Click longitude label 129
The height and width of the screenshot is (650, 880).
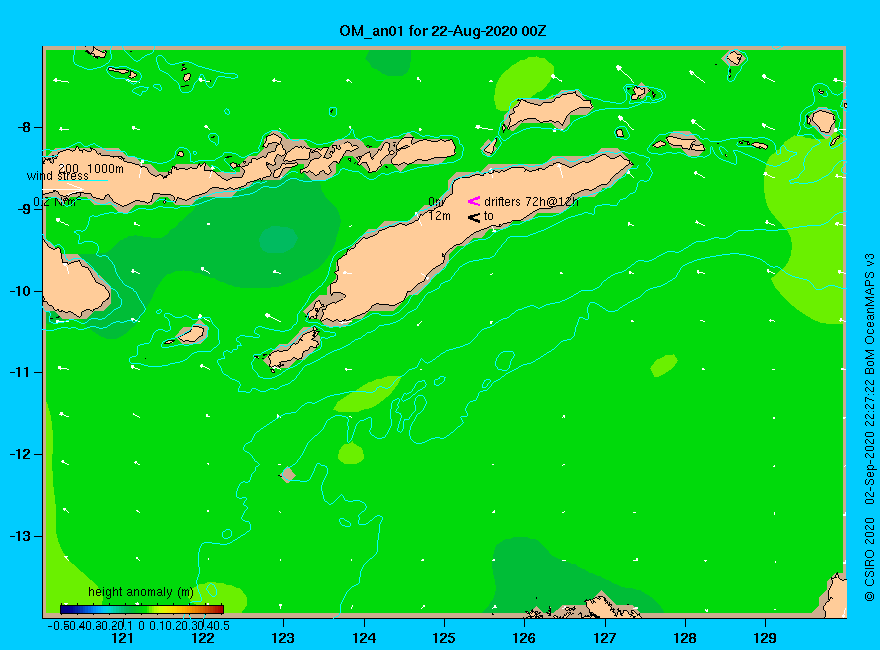tap(766, 638)
